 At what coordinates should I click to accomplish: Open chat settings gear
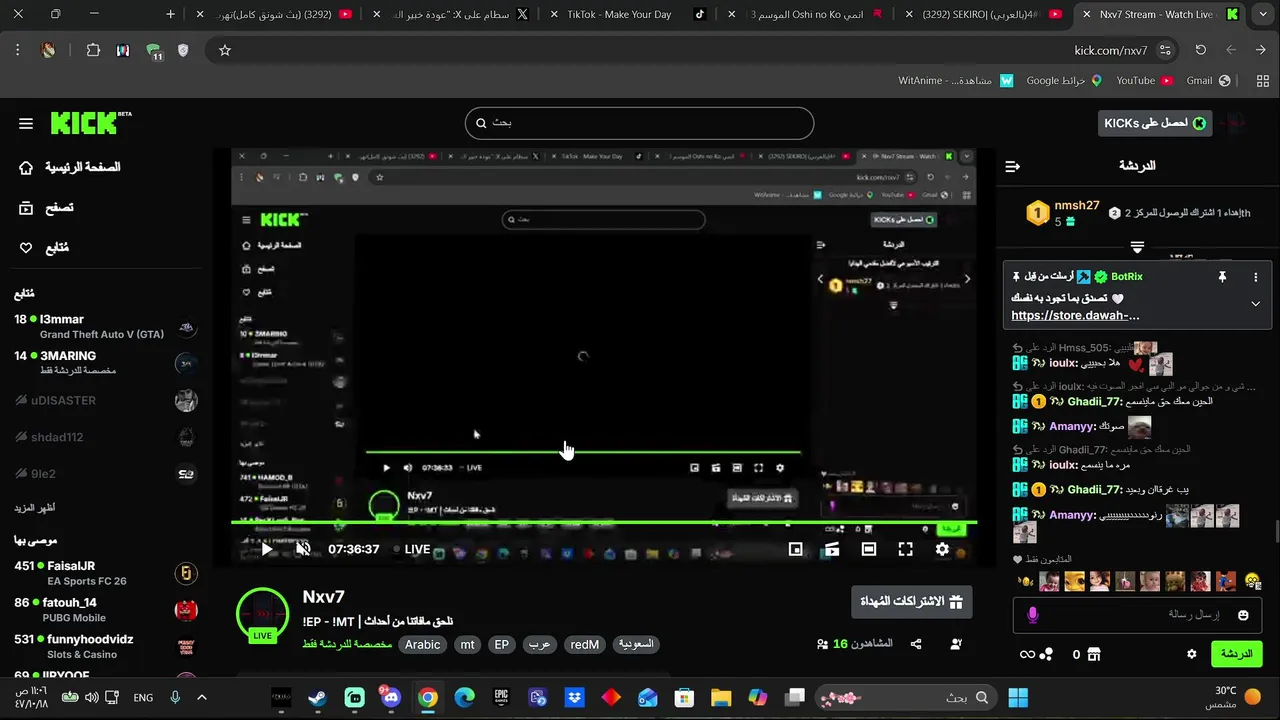1191,654
